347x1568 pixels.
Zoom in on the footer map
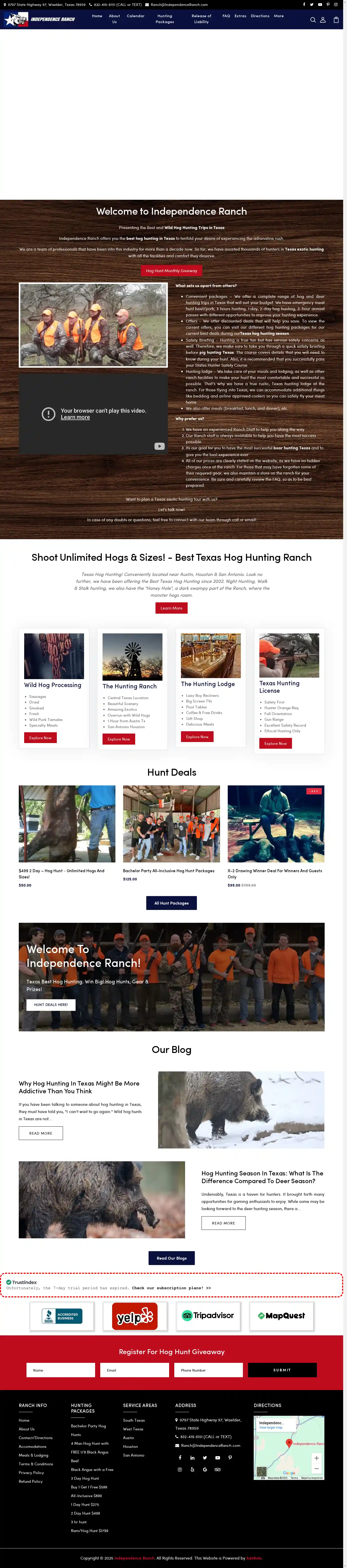[x=316, y=1458]
